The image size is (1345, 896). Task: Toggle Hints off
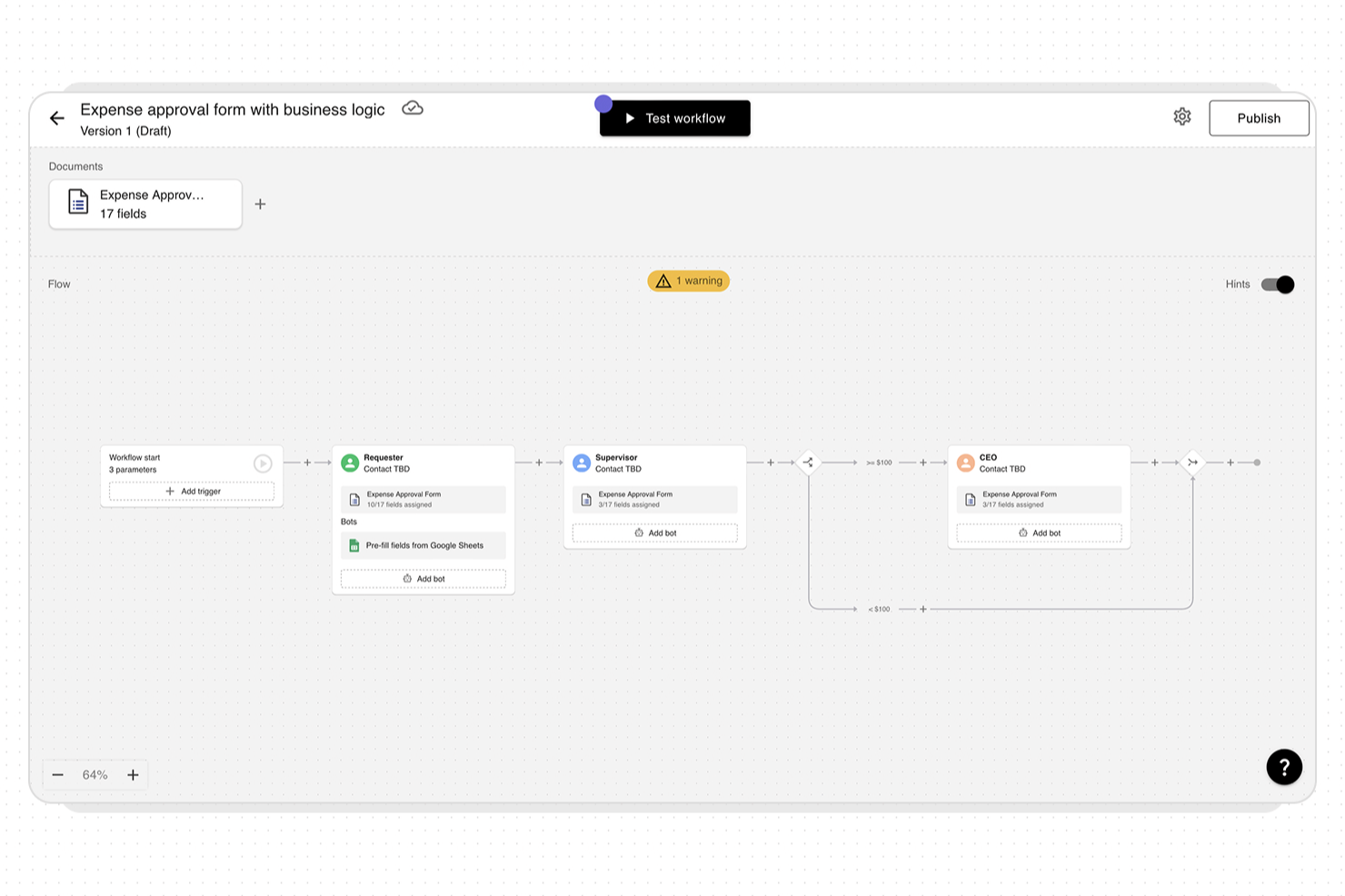click(x=1278, y=284)
